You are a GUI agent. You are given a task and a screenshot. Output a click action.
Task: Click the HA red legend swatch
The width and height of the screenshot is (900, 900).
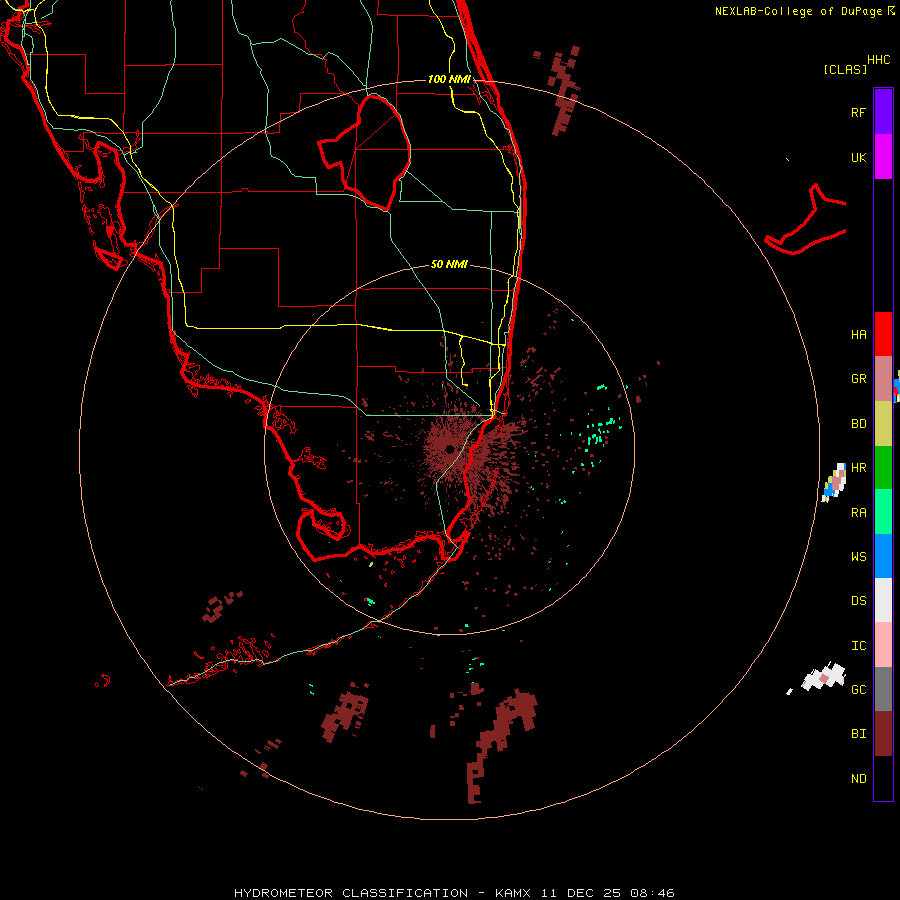click(883, 334)
